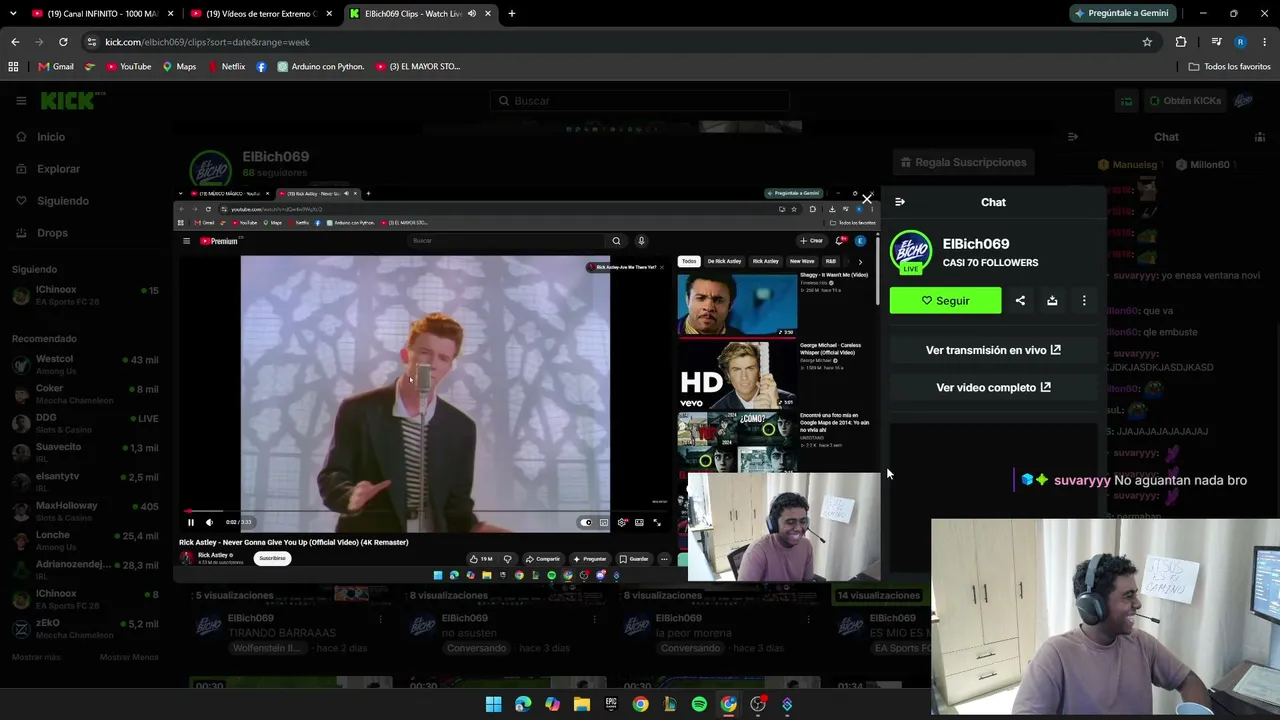
Task: Open the MaxHolloway recommended channel
Action: pos(85,511)
